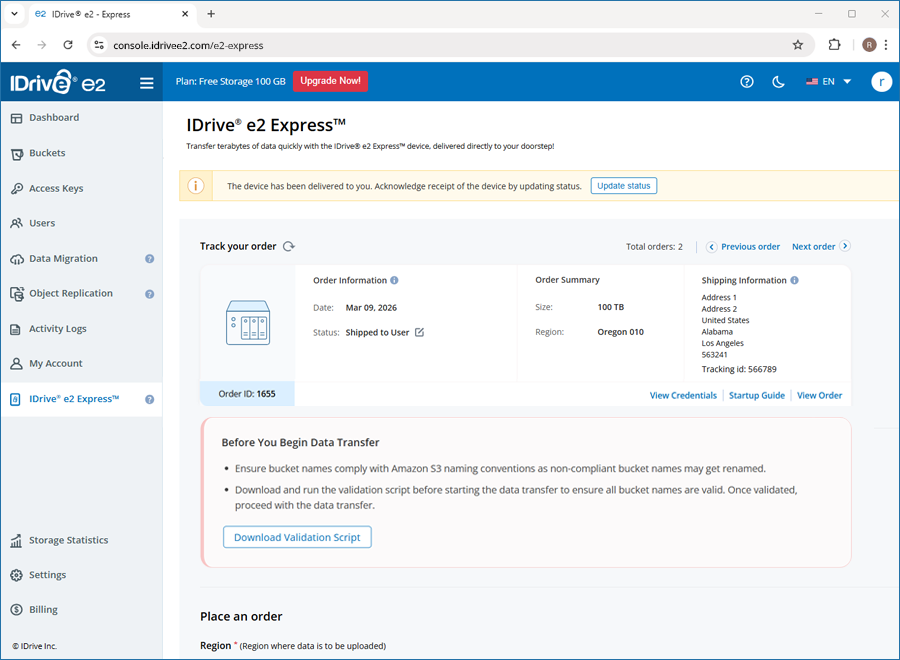Open Storage Statistics
Image resolution: width=900 pixels, height=660 pixels.
pyautogui.click(x=68, y=540)
